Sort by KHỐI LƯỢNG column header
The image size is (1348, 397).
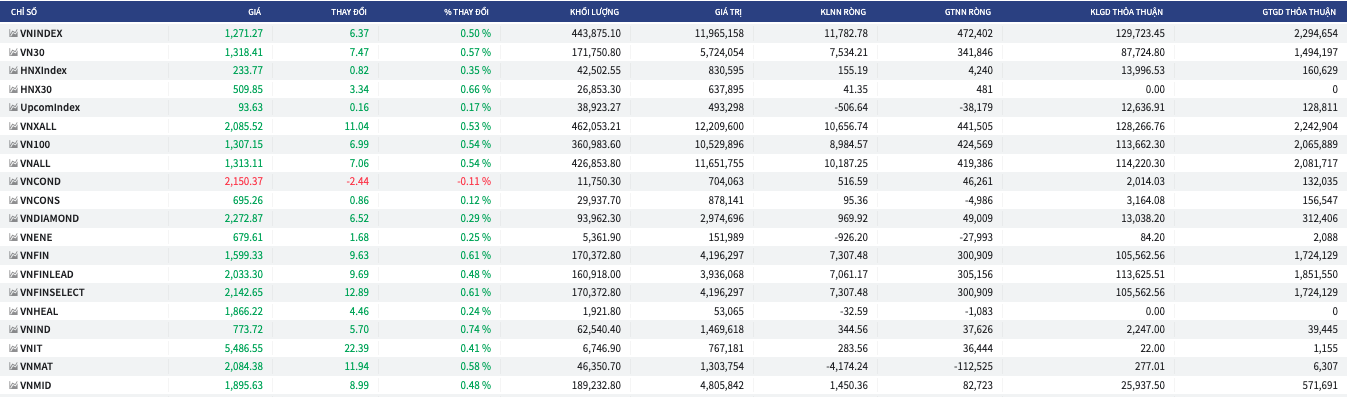(595, 11)
